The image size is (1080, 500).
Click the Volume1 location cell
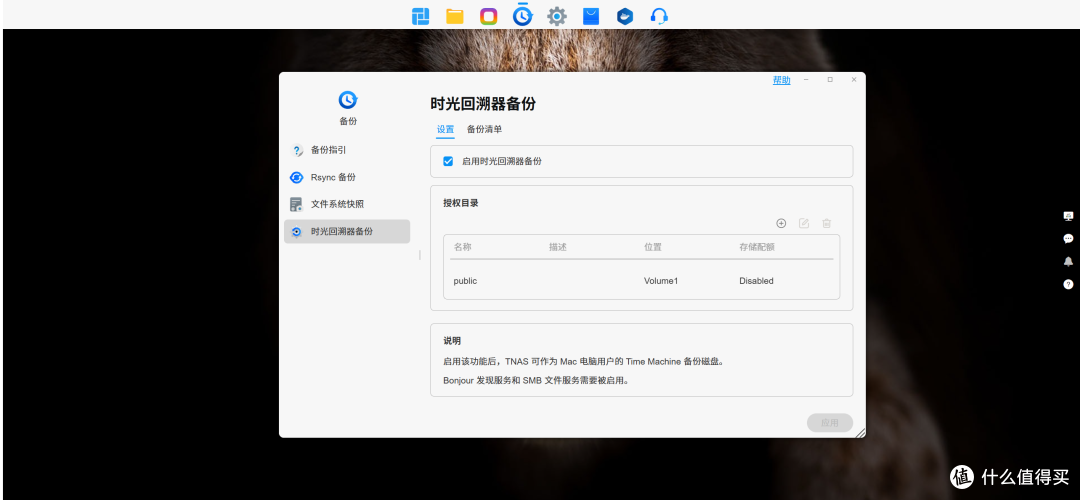click(661, 281)
